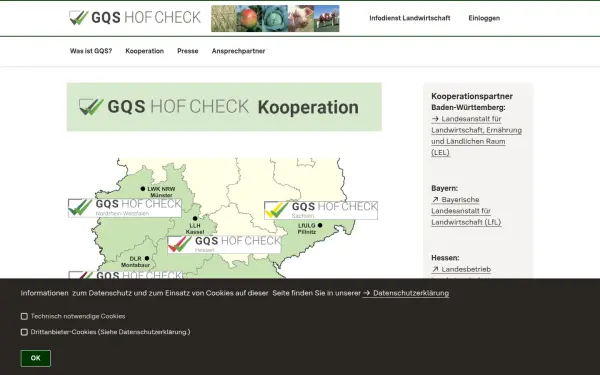Viewport: 600px width, 375px height.
Task: Click the LWK NRW Münster map marker
Action: point(143,189)
